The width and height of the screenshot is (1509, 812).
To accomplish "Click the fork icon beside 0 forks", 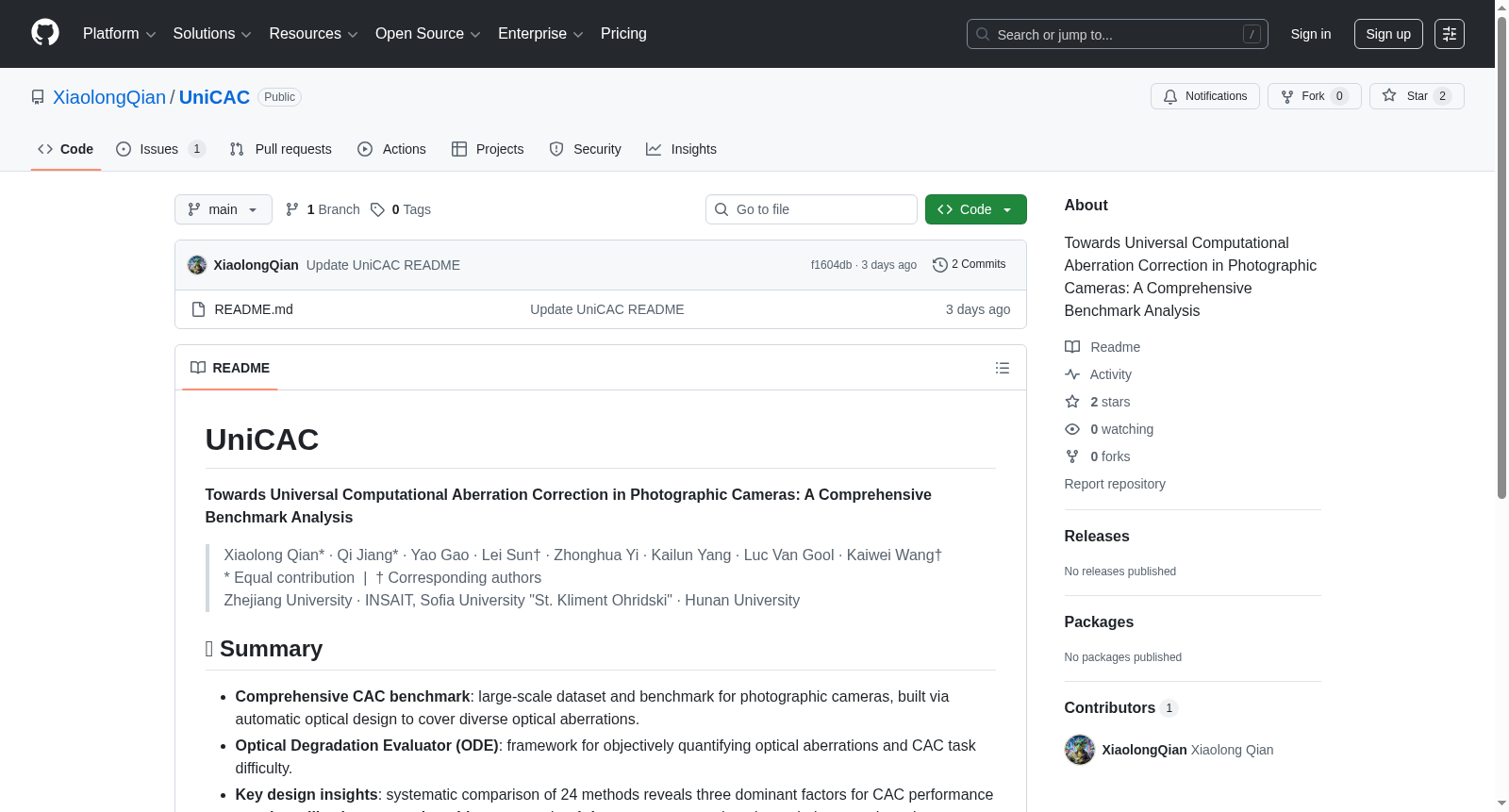I will (x=1072, y=456).
